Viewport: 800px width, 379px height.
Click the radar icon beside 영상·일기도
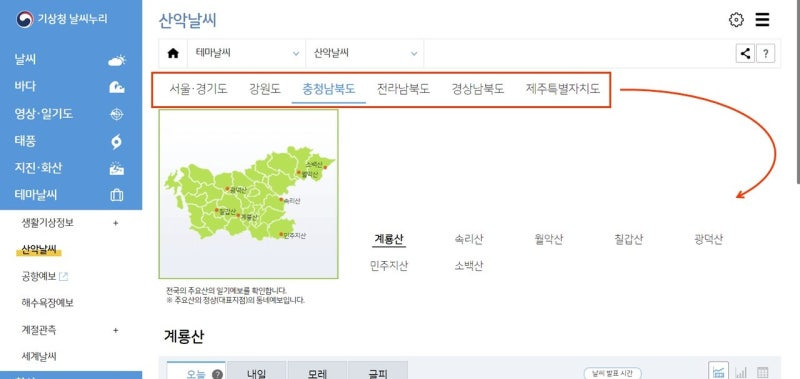pos(117,114)
